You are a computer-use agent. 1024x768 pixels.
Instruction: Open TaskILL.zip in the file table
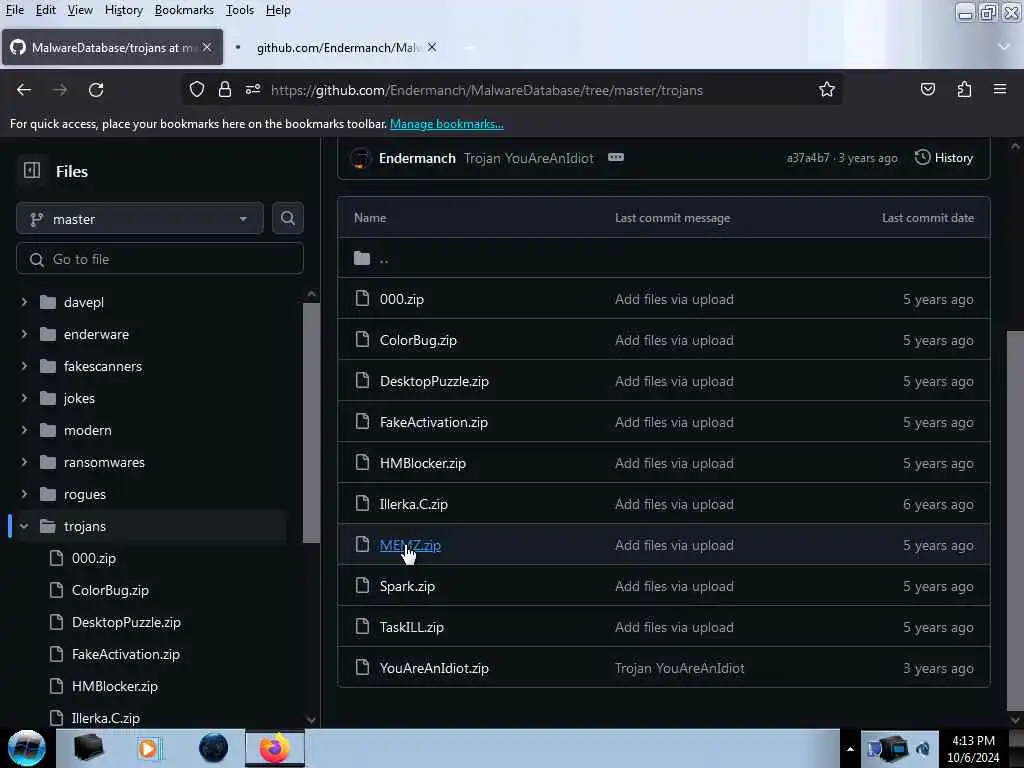pos(411,626)
